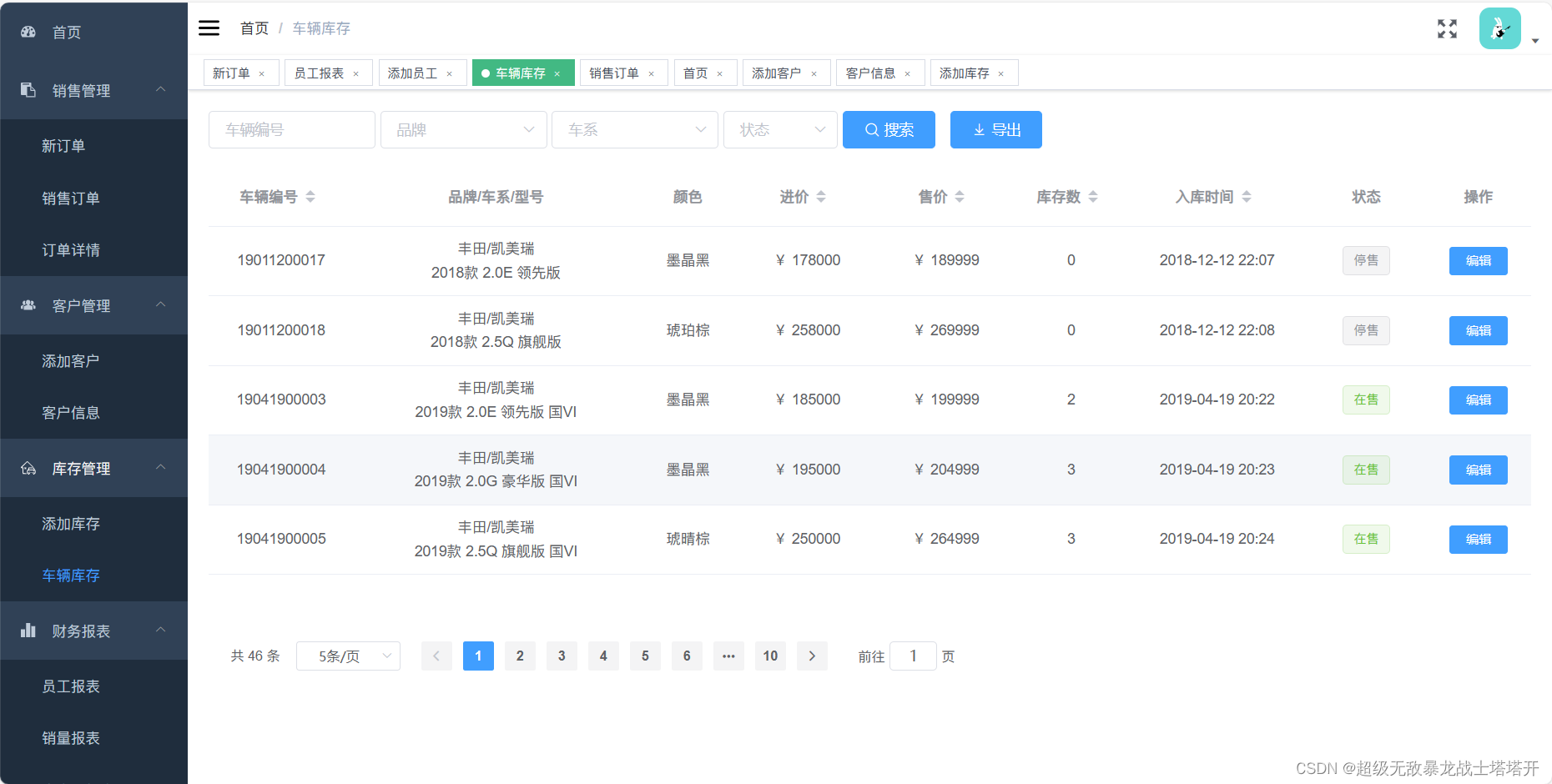Open the user avatar menu
Image resolution: width=1552 pixels, height=784 pixels.
coord(1499,29)
